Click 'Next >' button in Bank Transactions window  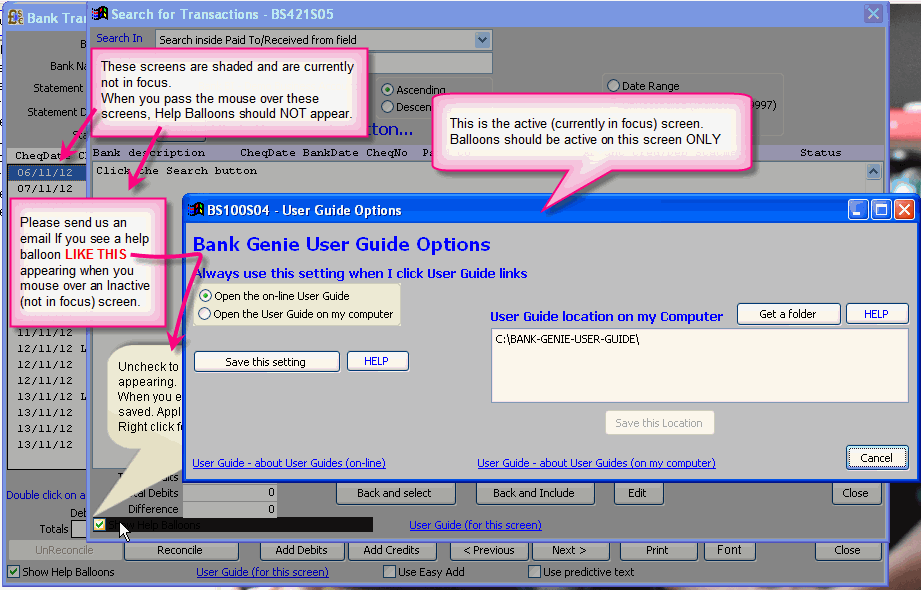(570, 550)
